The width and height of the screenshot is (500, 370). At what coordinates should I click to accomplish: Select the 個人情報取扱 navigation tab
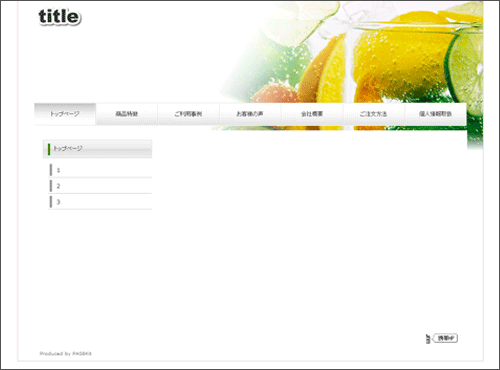(435, 114)
